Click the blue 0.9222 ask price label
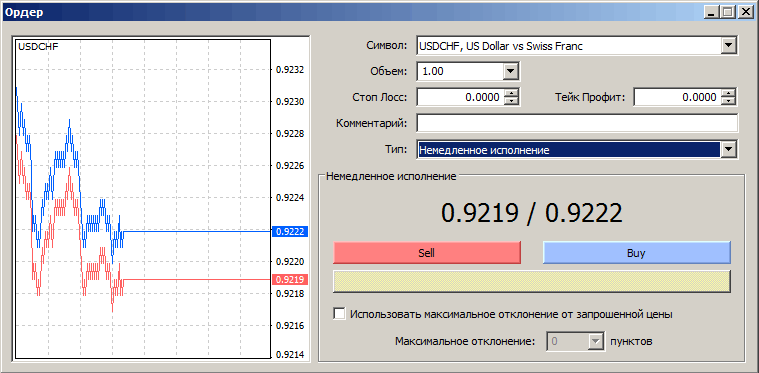 [x=290, y=232]
